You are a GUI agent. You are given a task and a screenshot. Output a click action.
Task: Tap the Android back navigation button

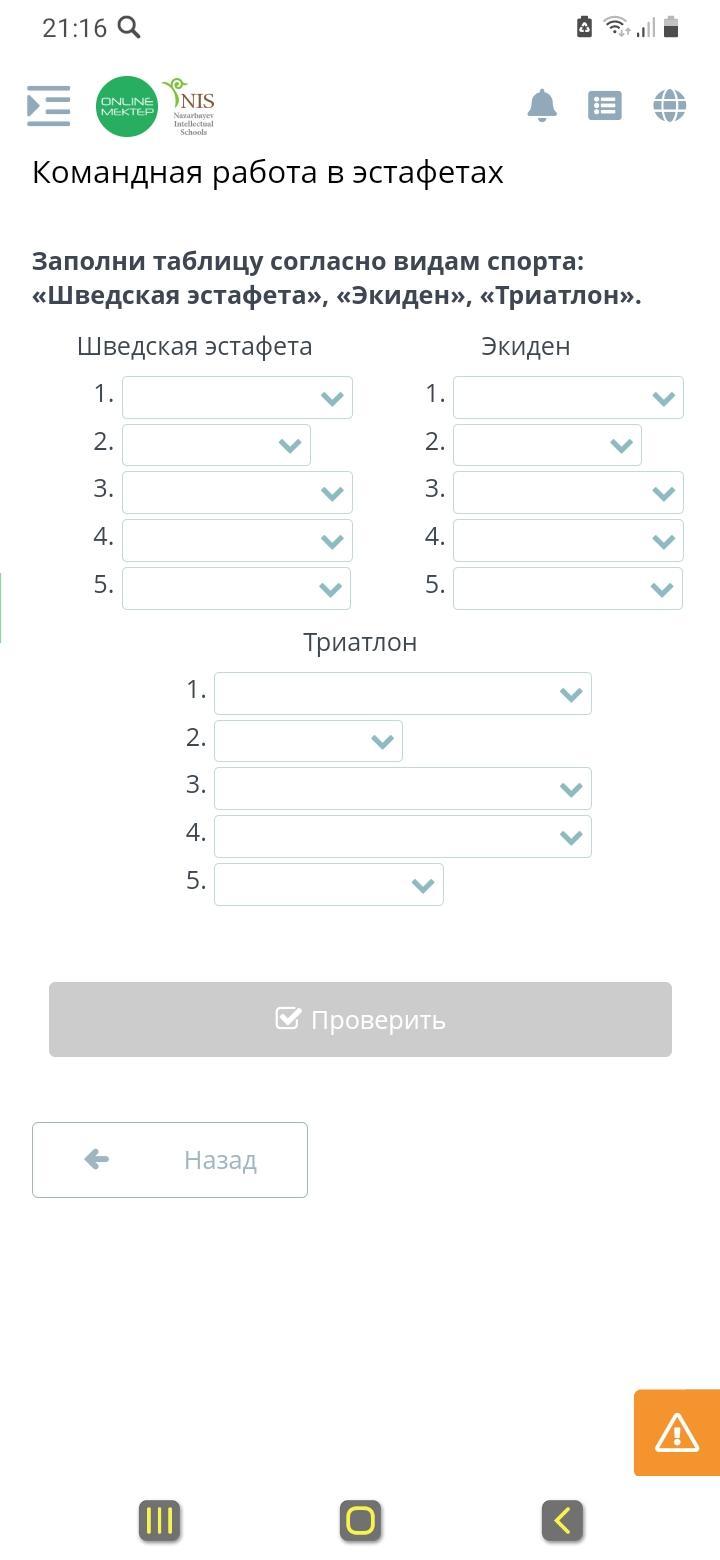562,1521
